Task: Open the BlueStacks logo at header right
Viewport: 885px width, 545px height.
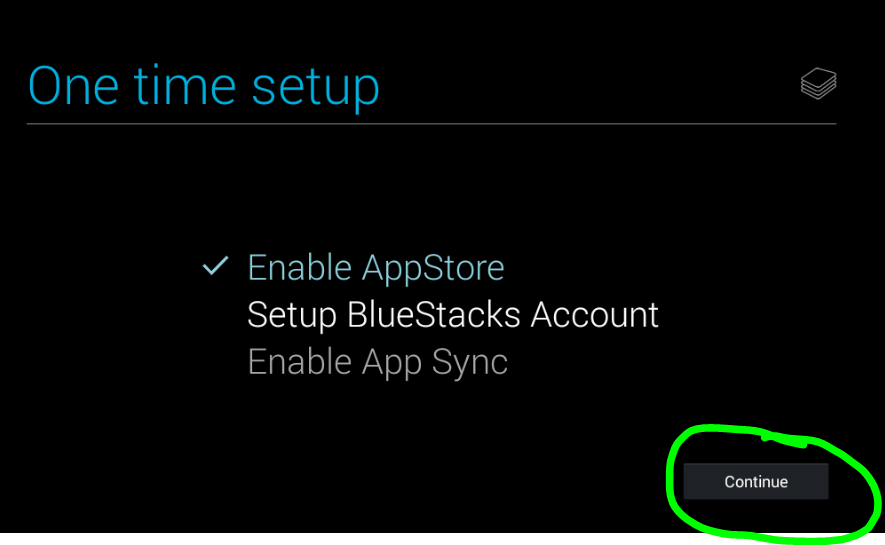Action: (818, 83)
